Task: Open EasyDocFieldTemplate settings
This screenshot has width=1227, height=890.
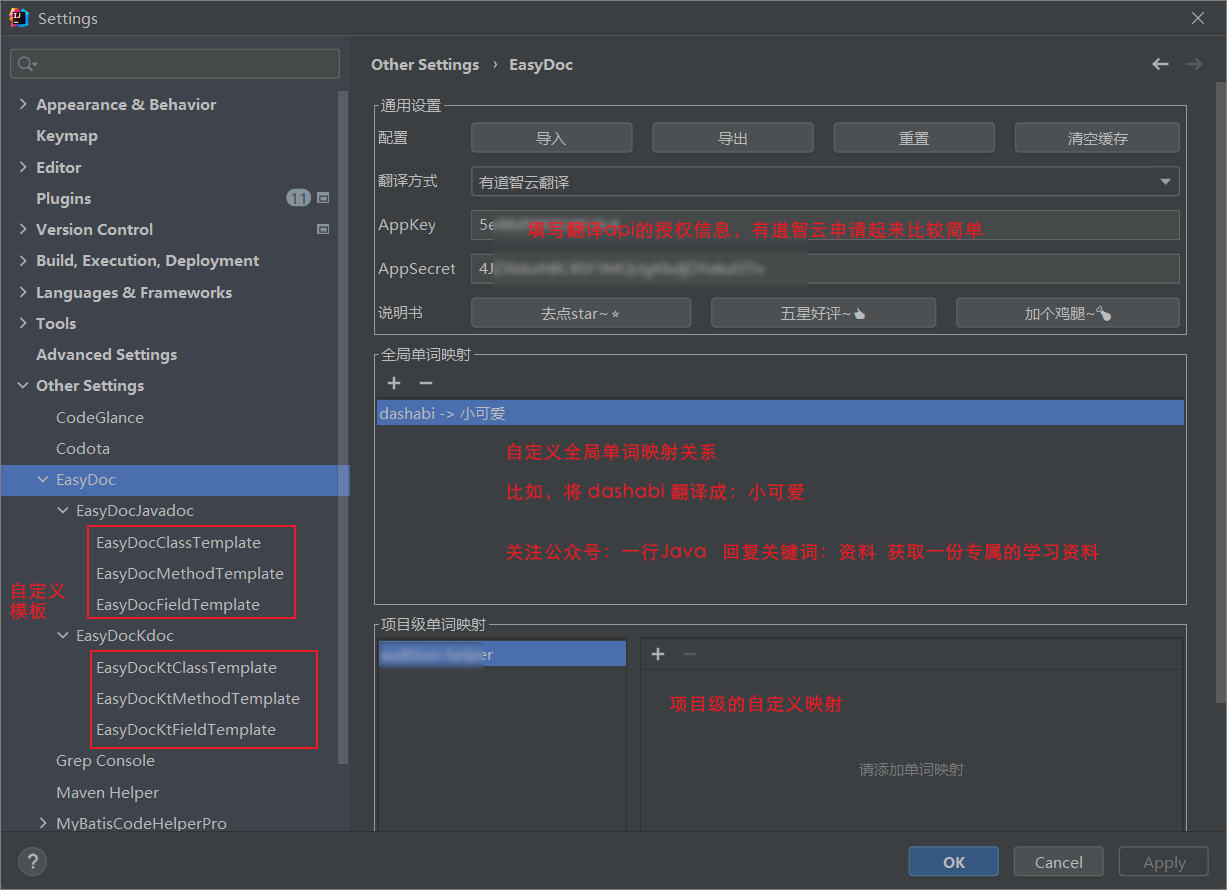Action: click(178, 604)
